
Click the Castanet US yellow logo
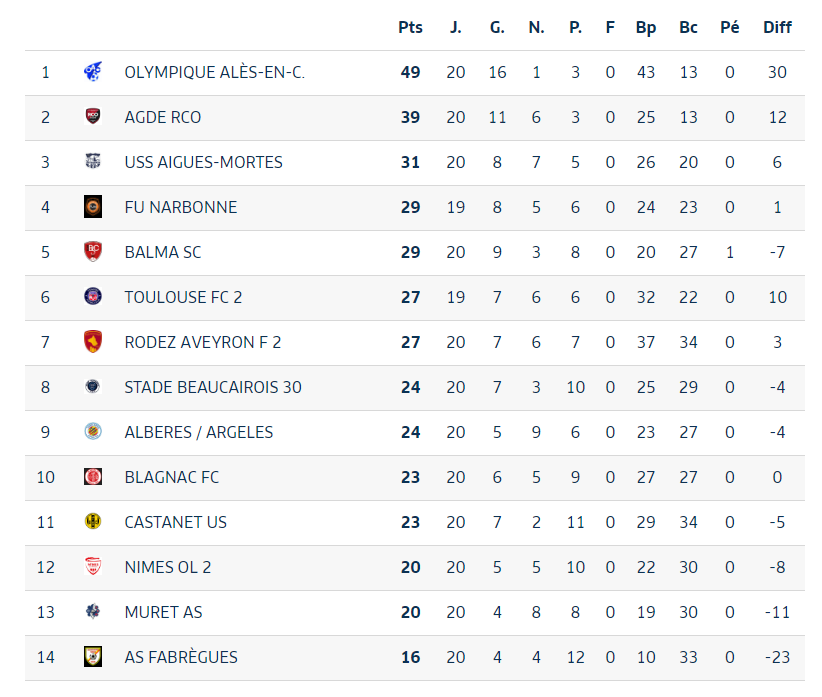(x=93, y=521)
